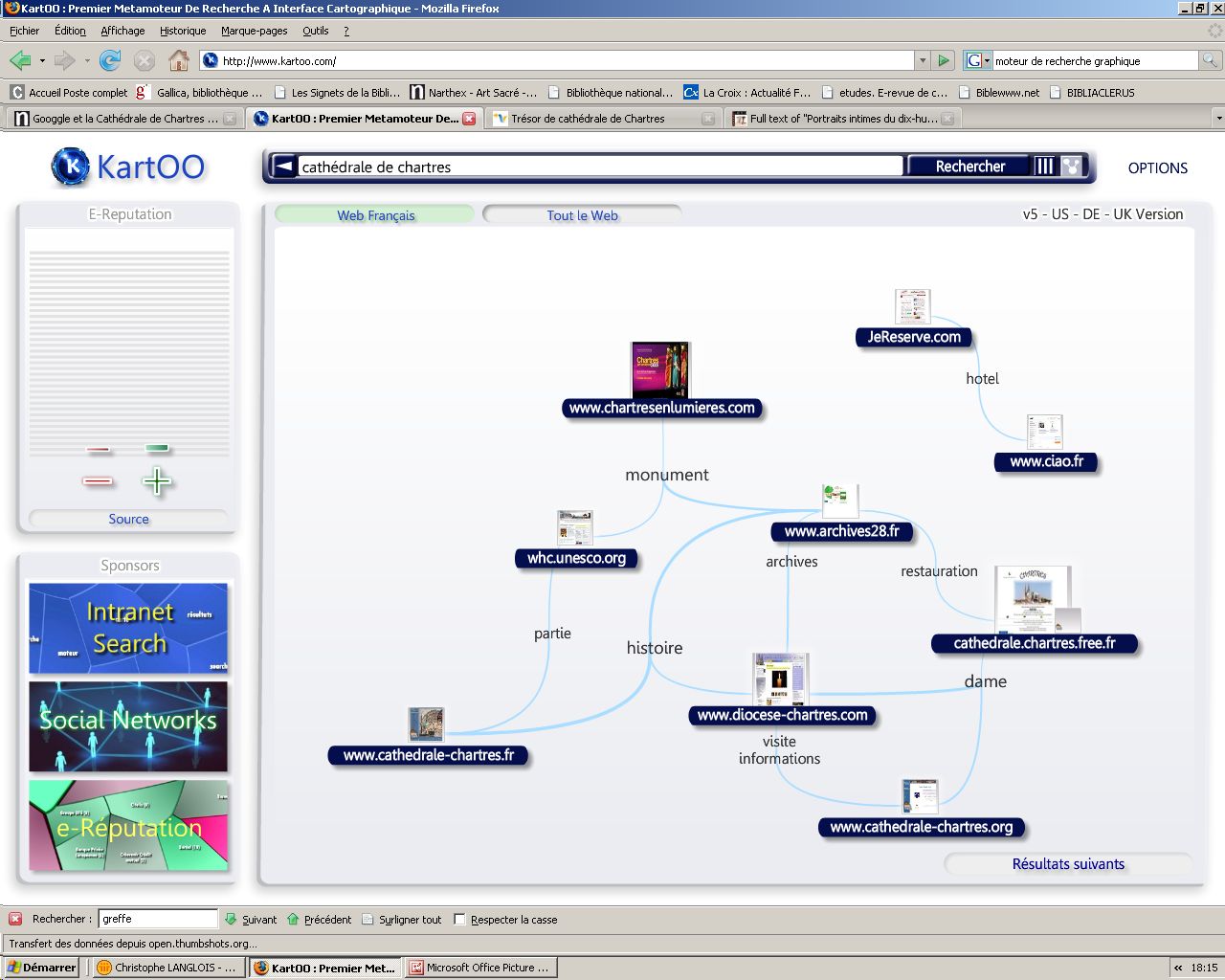Close the KartOO browser tab
Image resolution: width=1225 pixels, height=980 pixels.
[469, 119]
